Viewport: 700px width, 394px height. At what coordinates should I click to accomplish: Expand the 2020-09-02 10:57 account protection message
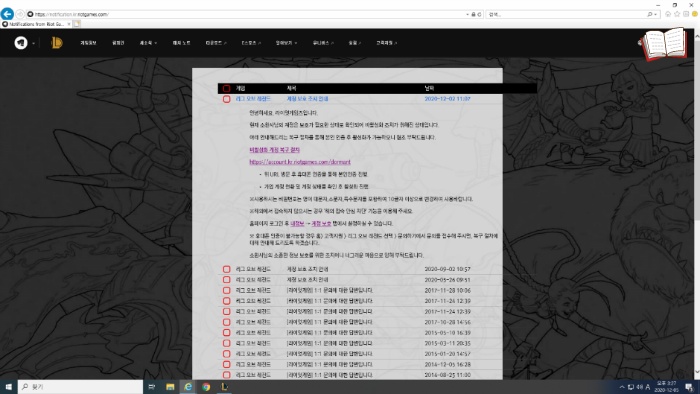(x=308, y=269)
